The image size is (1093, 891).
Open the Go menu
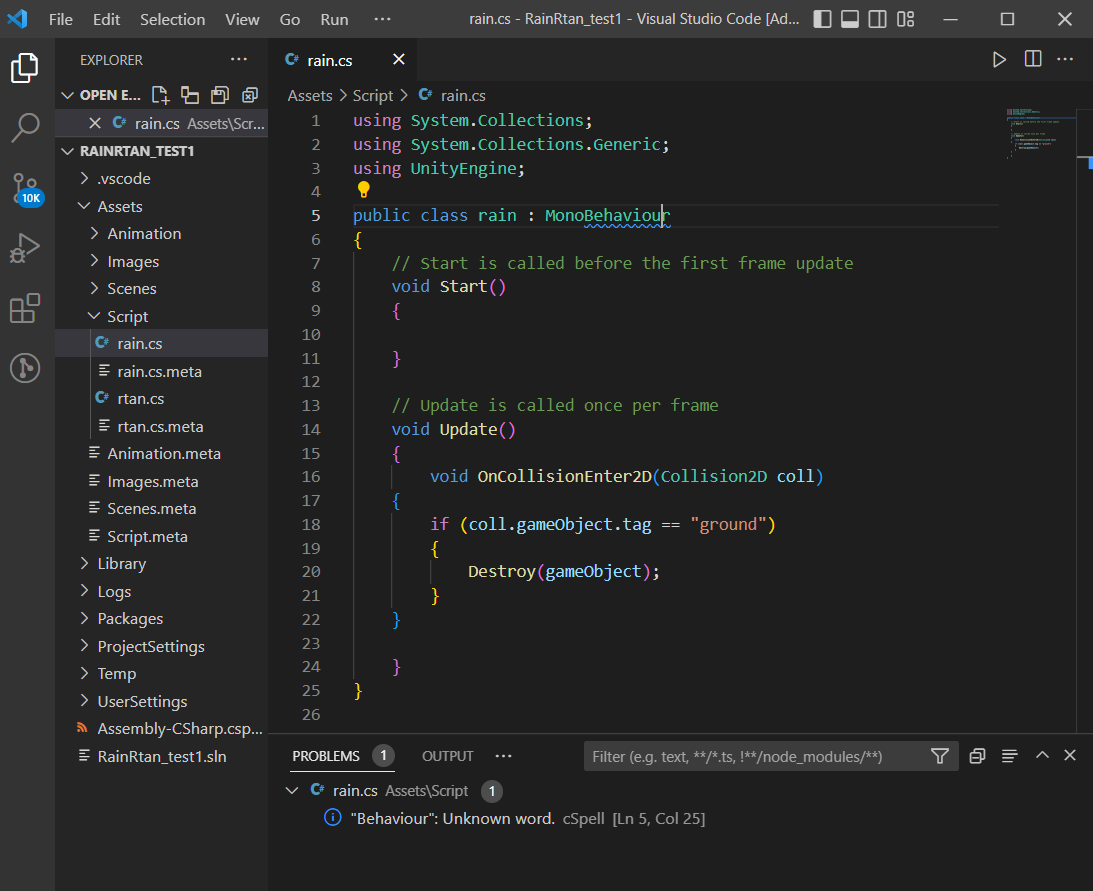pyautogui.click(x=290, y=20)
